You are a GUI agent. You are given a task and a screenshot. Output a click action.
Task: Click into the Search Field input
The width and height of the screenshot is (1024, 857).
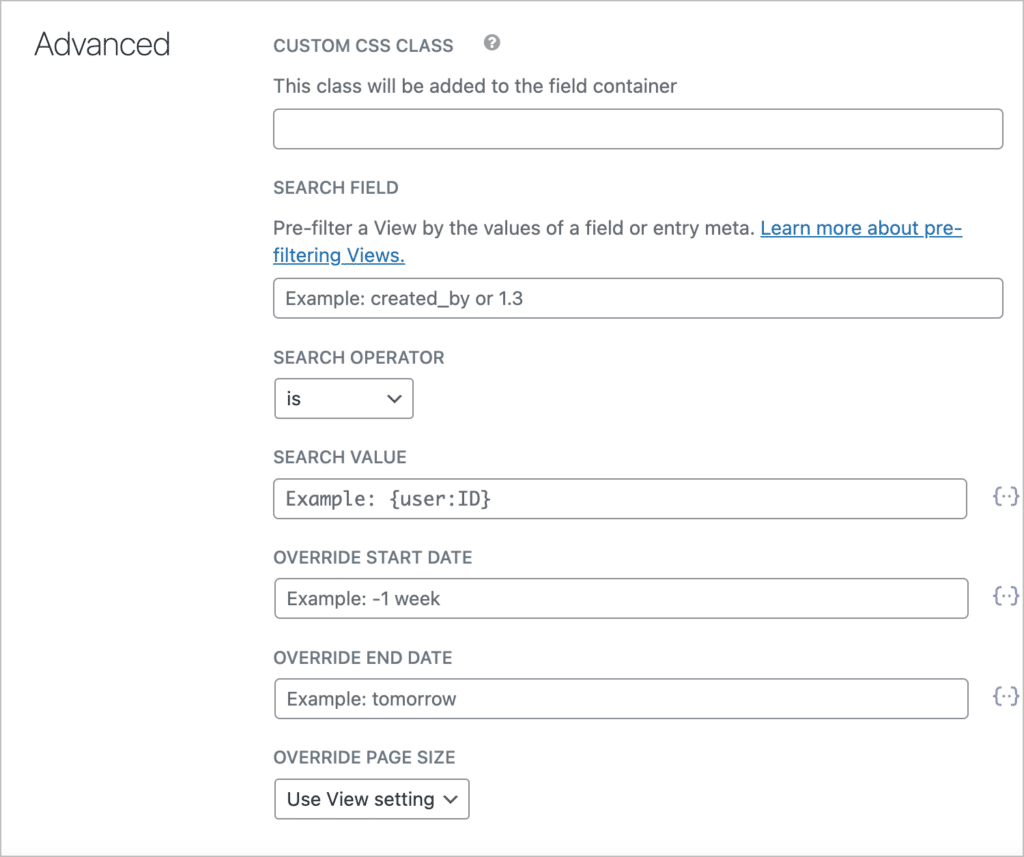638,299
